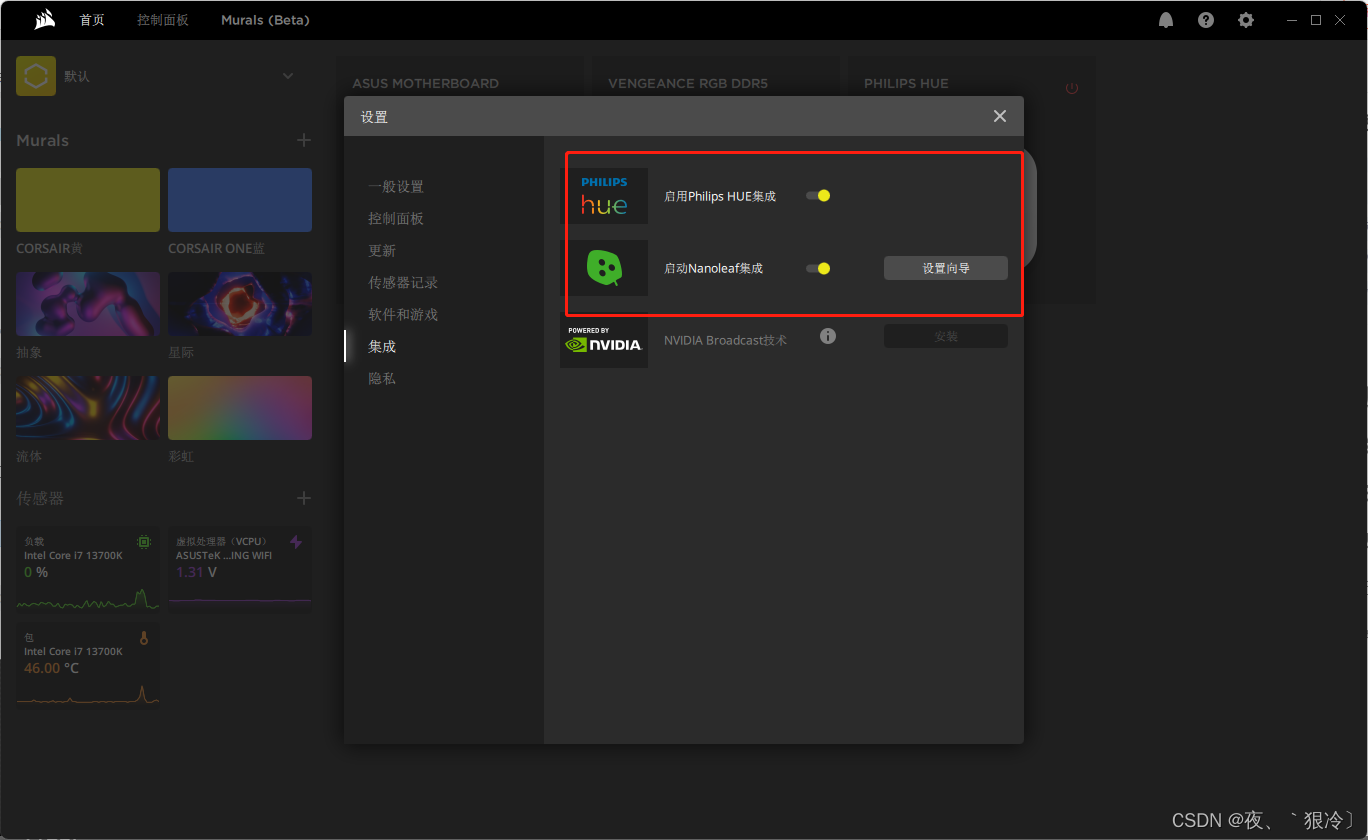
Task: Click the 启用Philips HUE集成 label
Action: tap(720, 196)
